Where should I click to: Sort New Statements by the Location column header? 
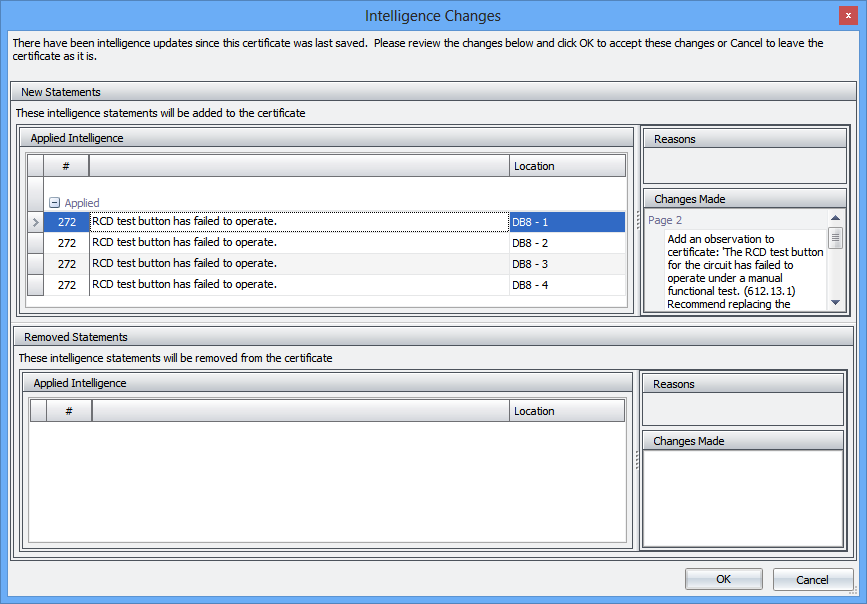pos(566,166)
